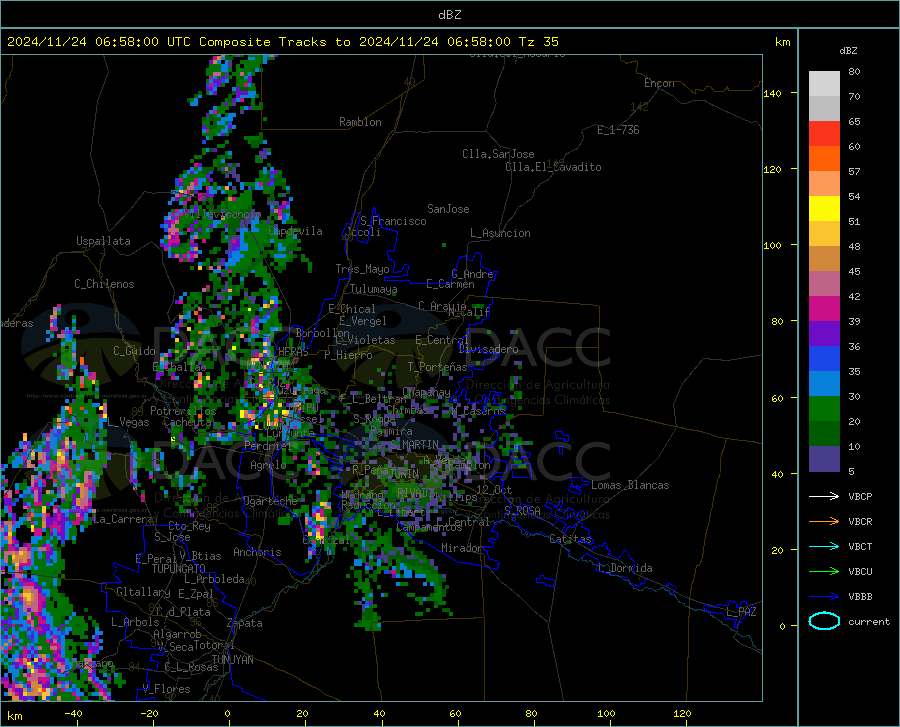Viewport: 900px width, 727px height.
Task: Click the 'E_Vergel' map label
Action: [x=363, y=321]
